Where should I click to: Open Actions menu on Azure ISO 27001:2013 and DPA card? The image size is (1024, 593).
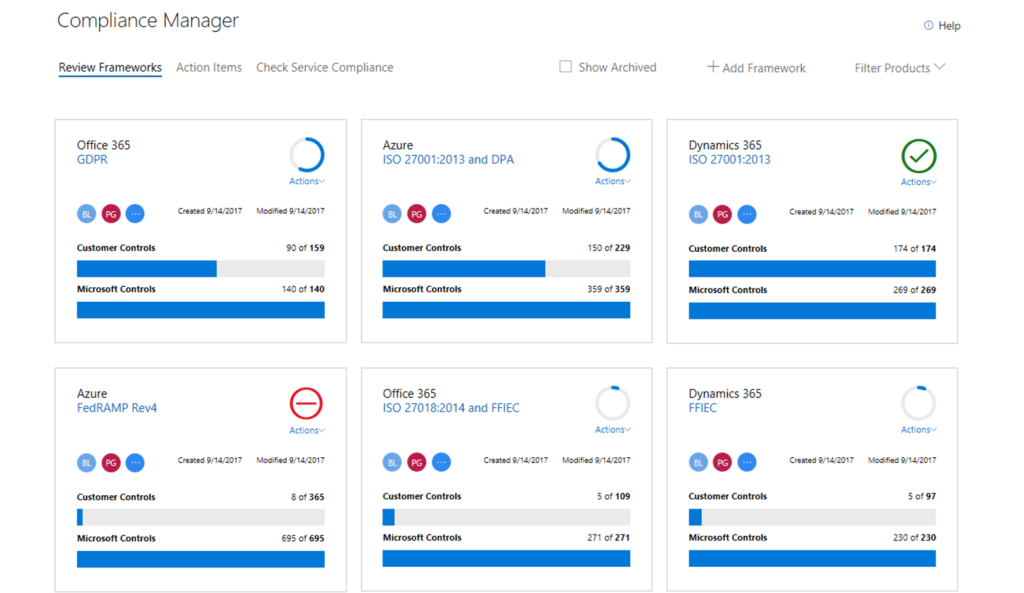(613, 181)
